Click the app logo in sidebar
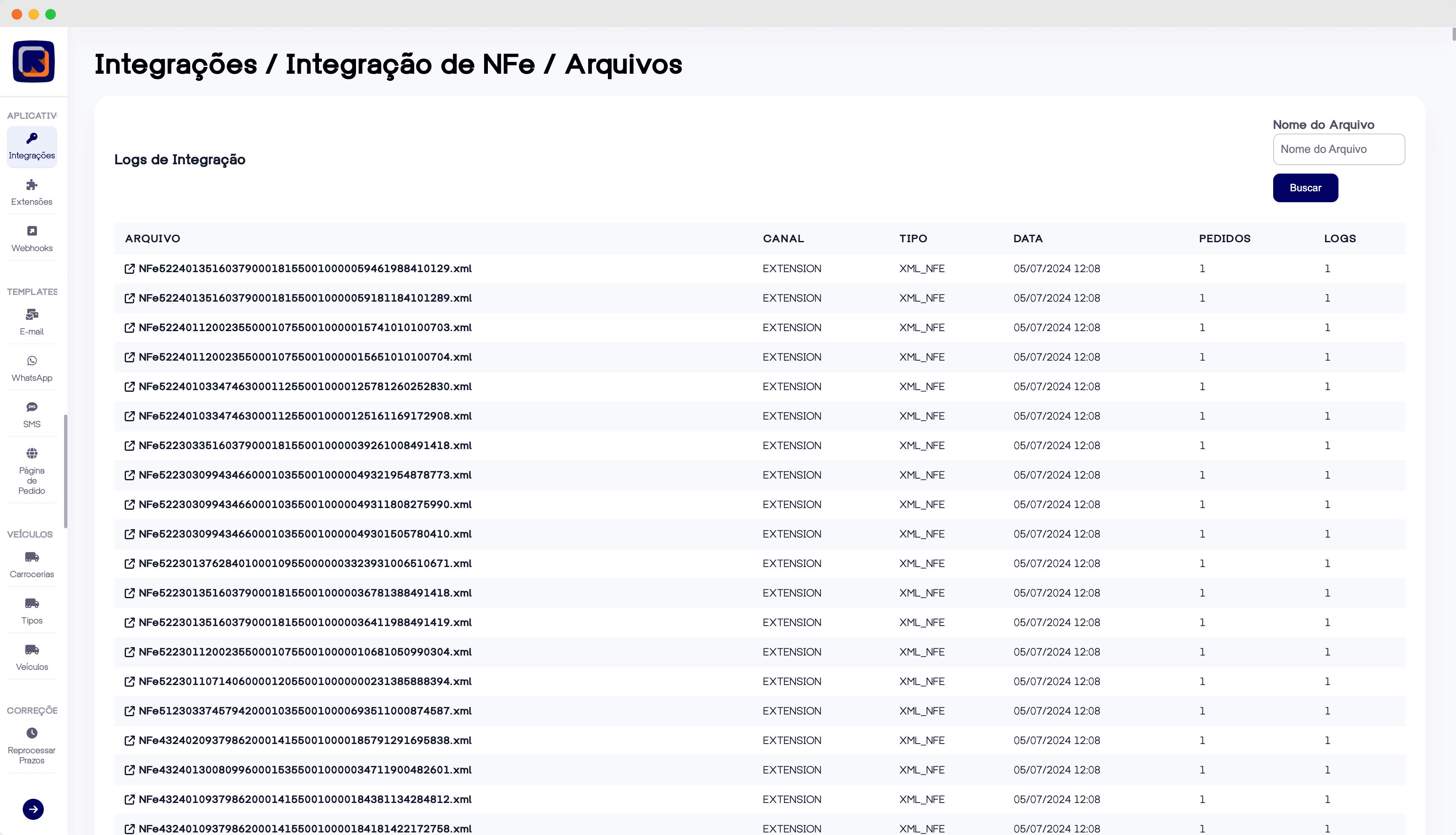Screen dimensions: 1456x835 pyautogui.click(x=33, y=62)
